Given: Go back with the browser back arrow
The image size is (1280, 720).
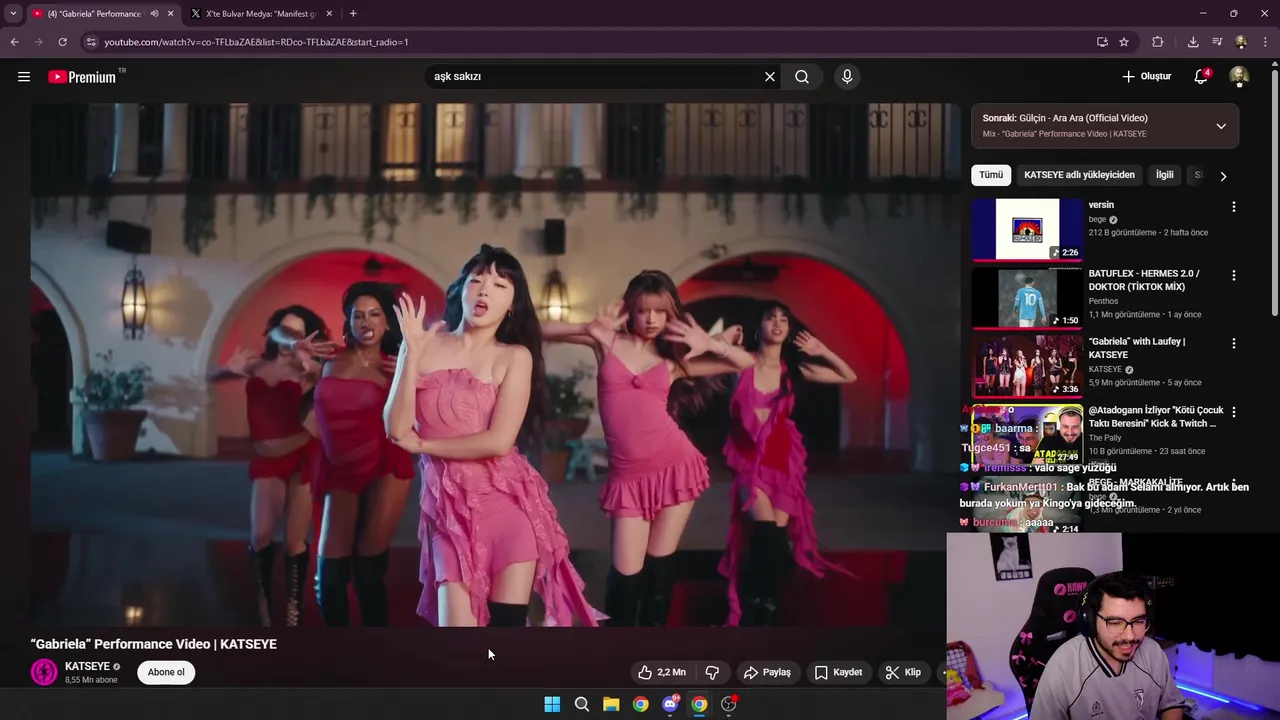Looking at the screenshot, I should click(x=14, y=42).
